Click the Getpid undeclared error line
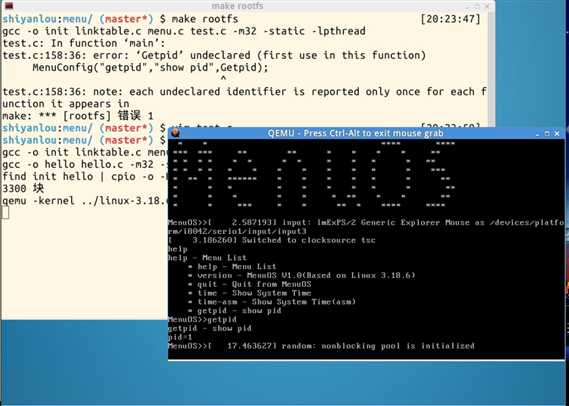This screenshot has height=406, width=569. click(x=214, y=55)
